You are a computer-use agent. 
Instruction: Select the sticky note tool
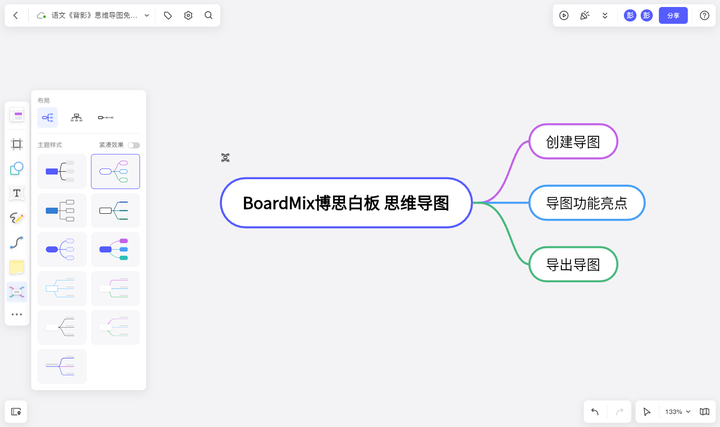[17, 267]
